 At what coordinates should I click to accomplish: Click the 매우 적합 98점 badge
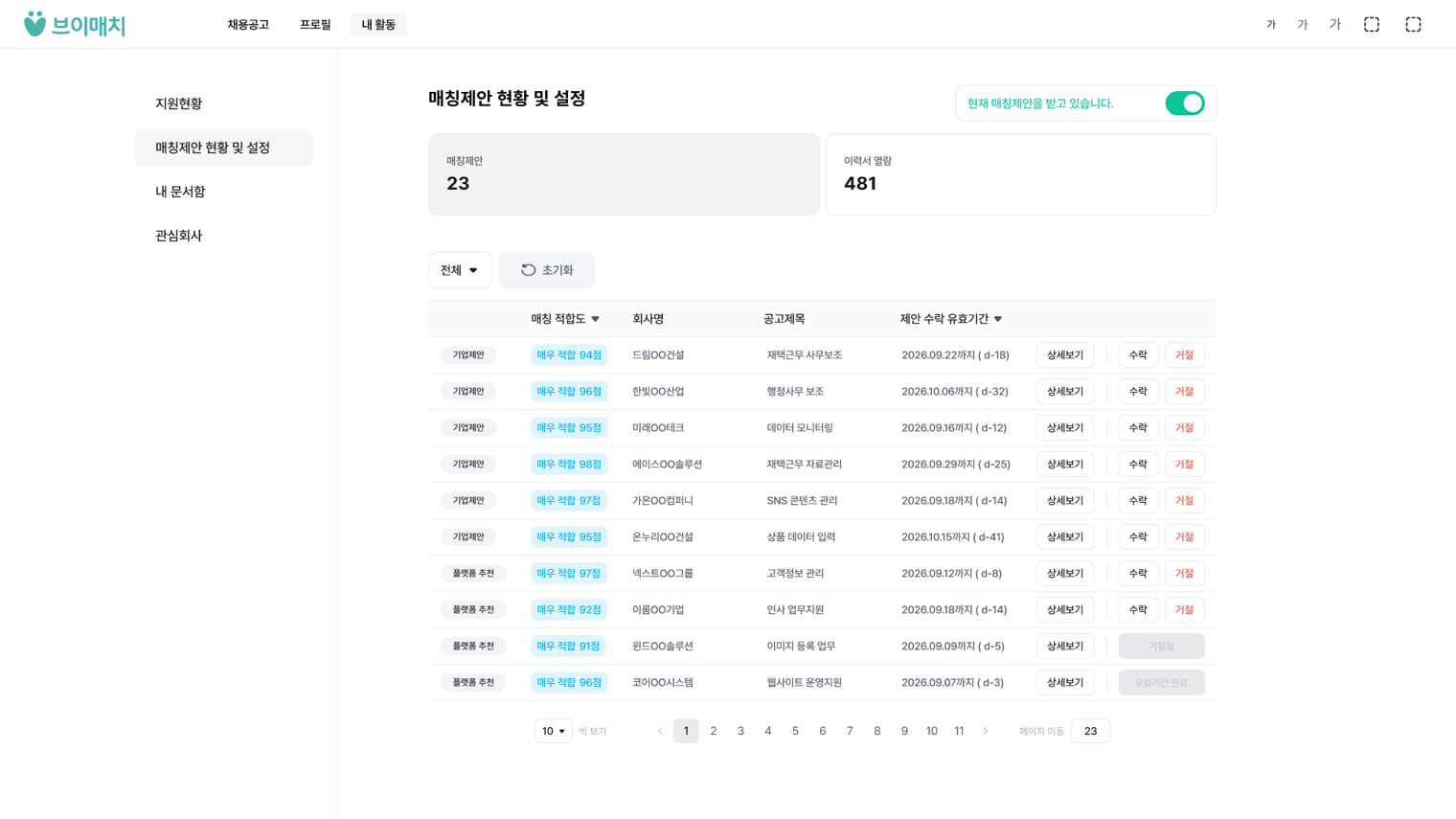569,465
